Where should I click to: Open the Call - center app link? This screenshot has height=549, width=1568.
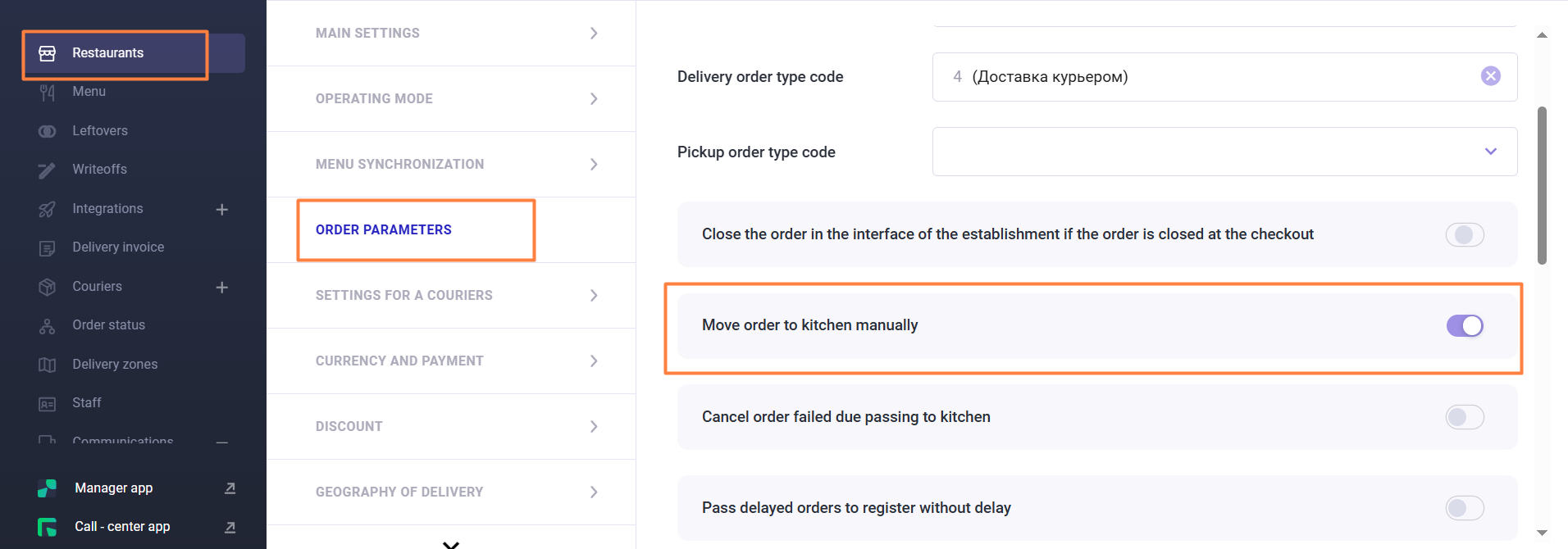coord(122,527)
